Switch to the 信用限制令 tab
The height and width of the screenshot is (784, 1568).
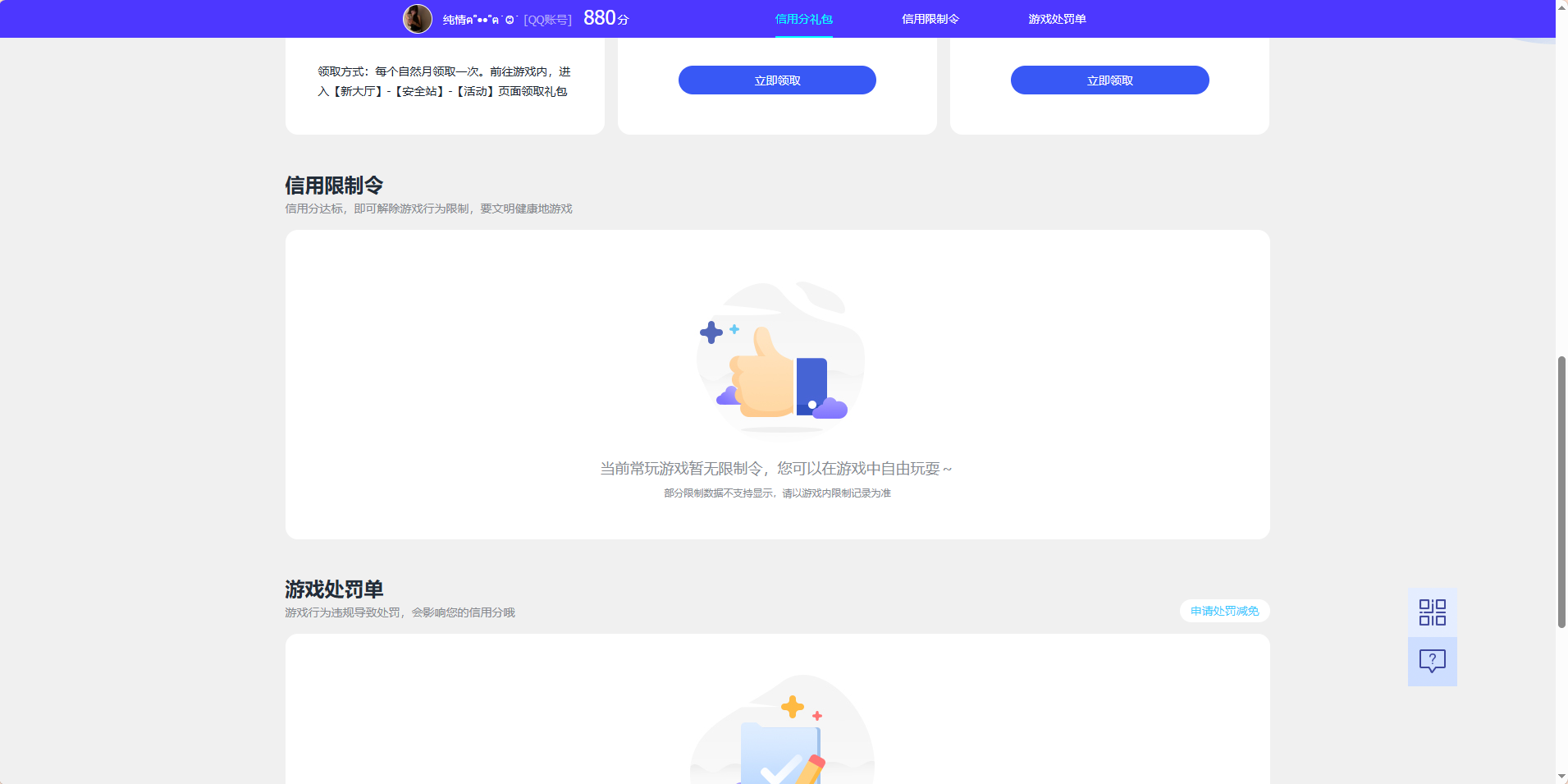930,18
